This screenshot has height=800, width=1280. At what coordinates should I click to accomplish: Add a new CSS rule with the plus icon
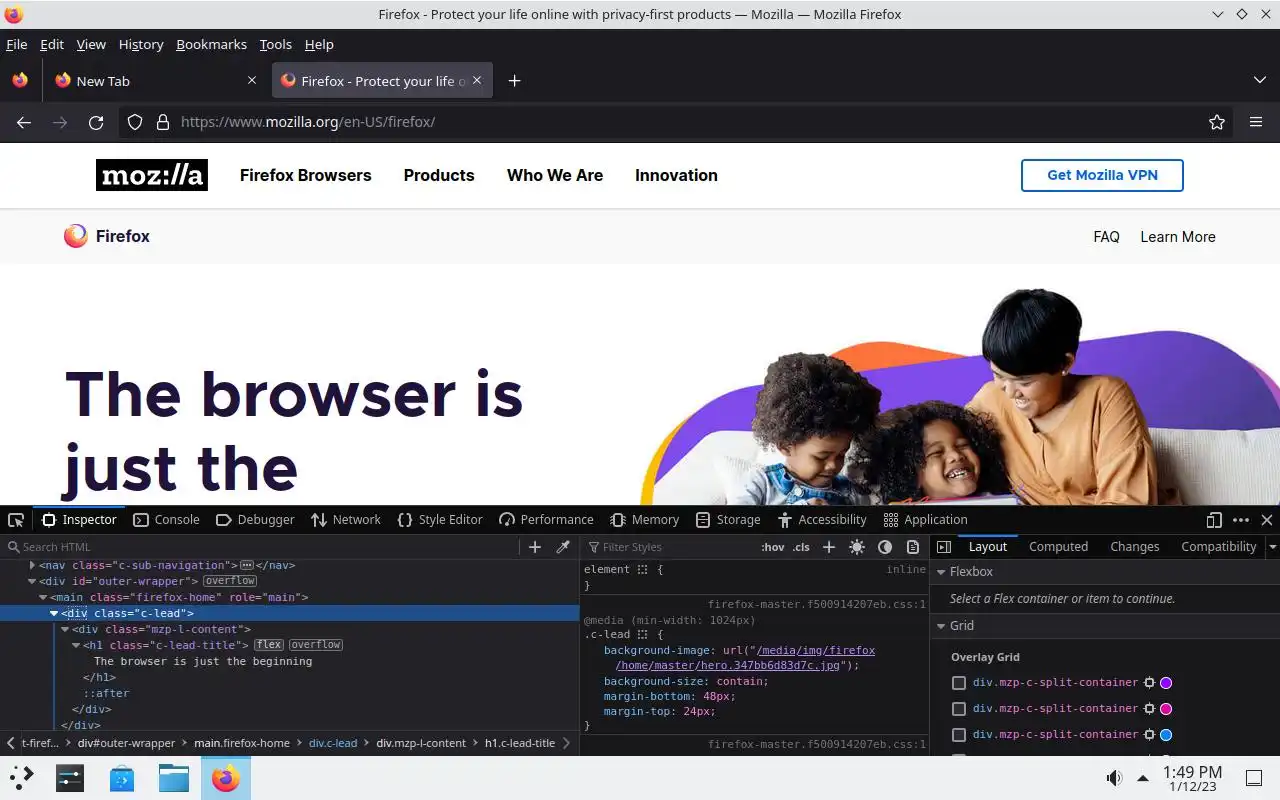[829, 547]
